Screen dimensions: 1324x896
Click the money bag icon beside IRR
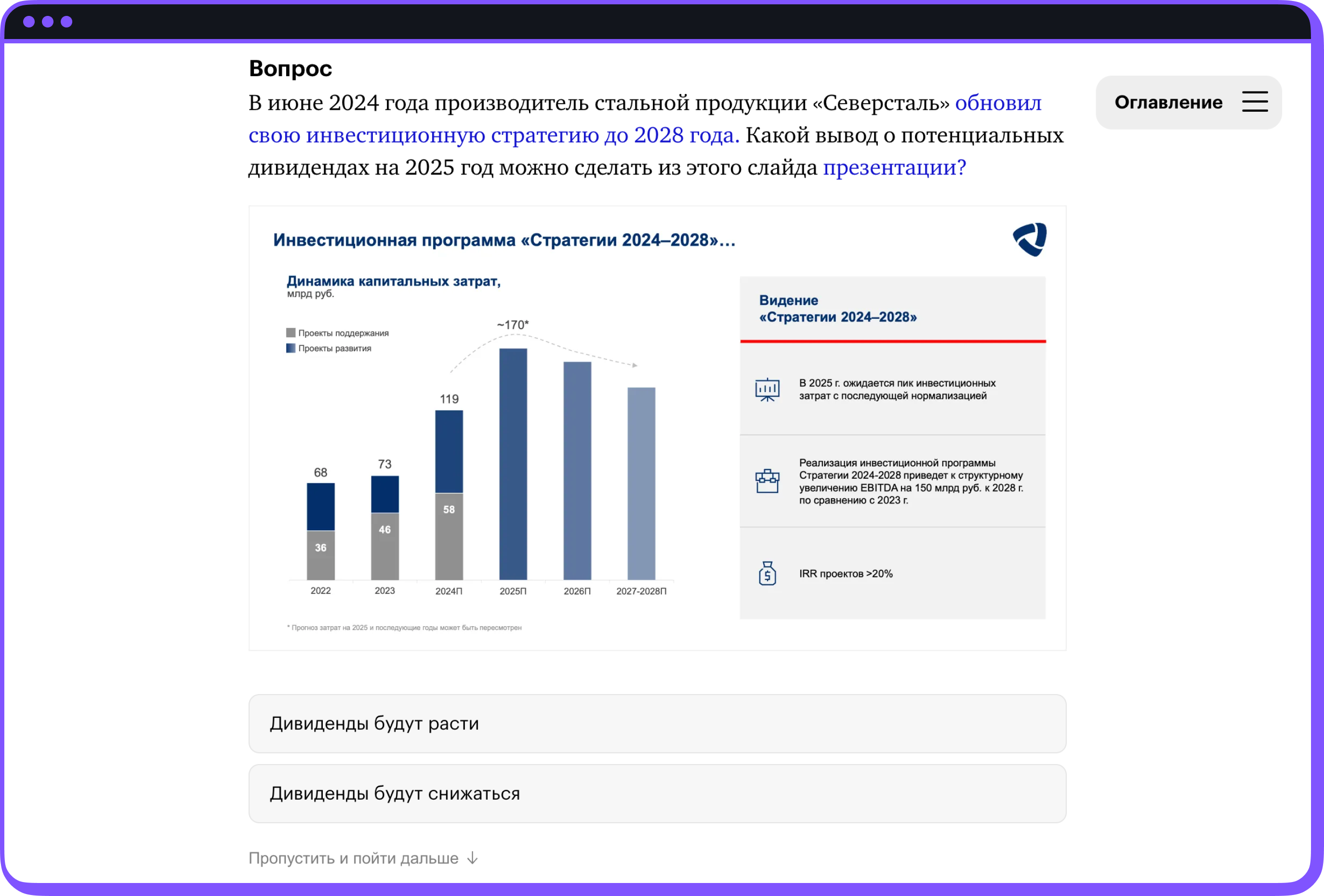click(767, 573)
